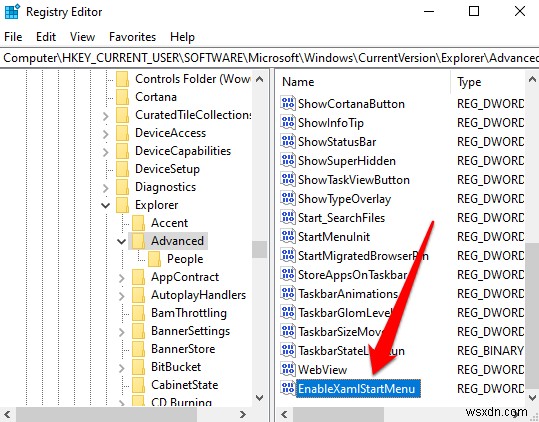Click the DWORD icon beside ShowStatusBar
The height and width of the screenshot is (422, 539).
(x=288, y=141)
